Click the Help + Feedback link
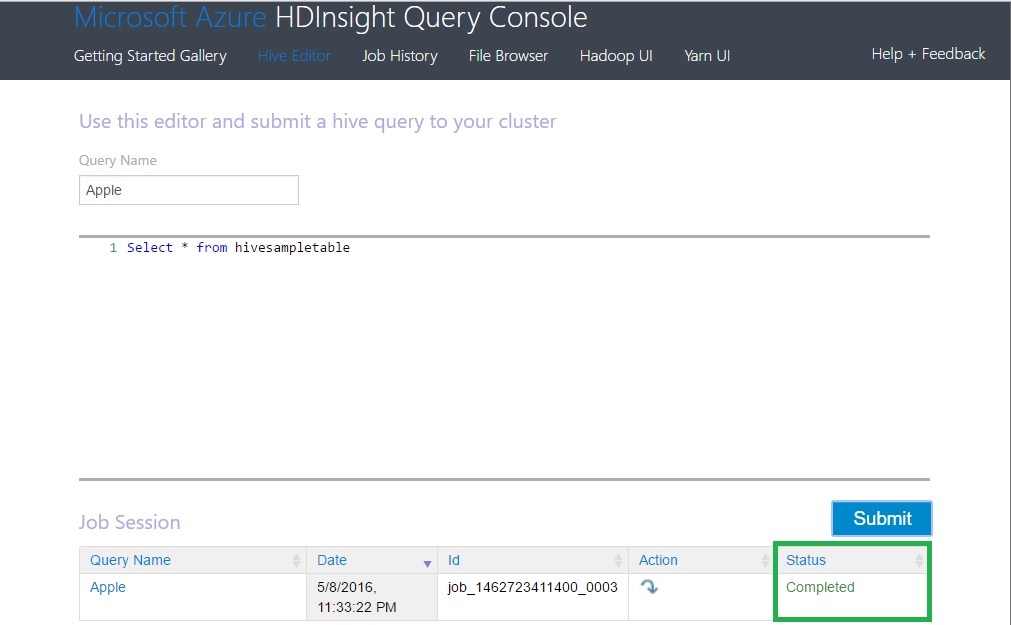Viewport: 1011px width, 625px height. [928, 54]
